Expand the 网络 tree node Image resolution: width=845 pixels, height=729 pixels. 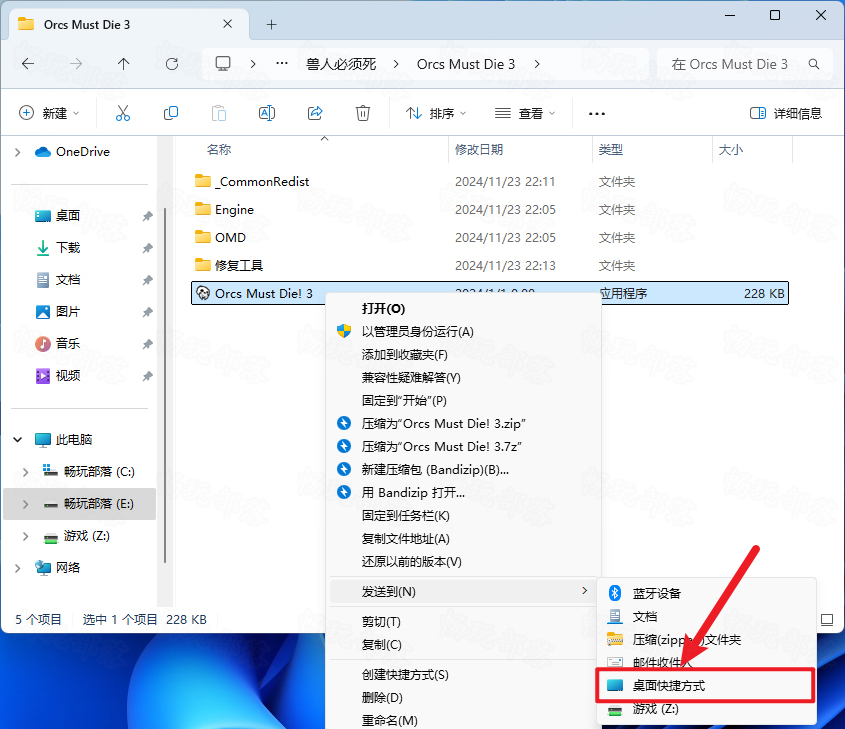[x=17, y=568]
